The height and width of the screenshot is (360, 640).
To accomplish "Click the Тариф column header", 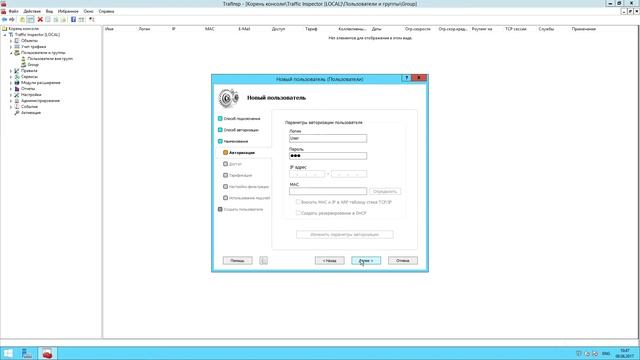I will (311, 29).
